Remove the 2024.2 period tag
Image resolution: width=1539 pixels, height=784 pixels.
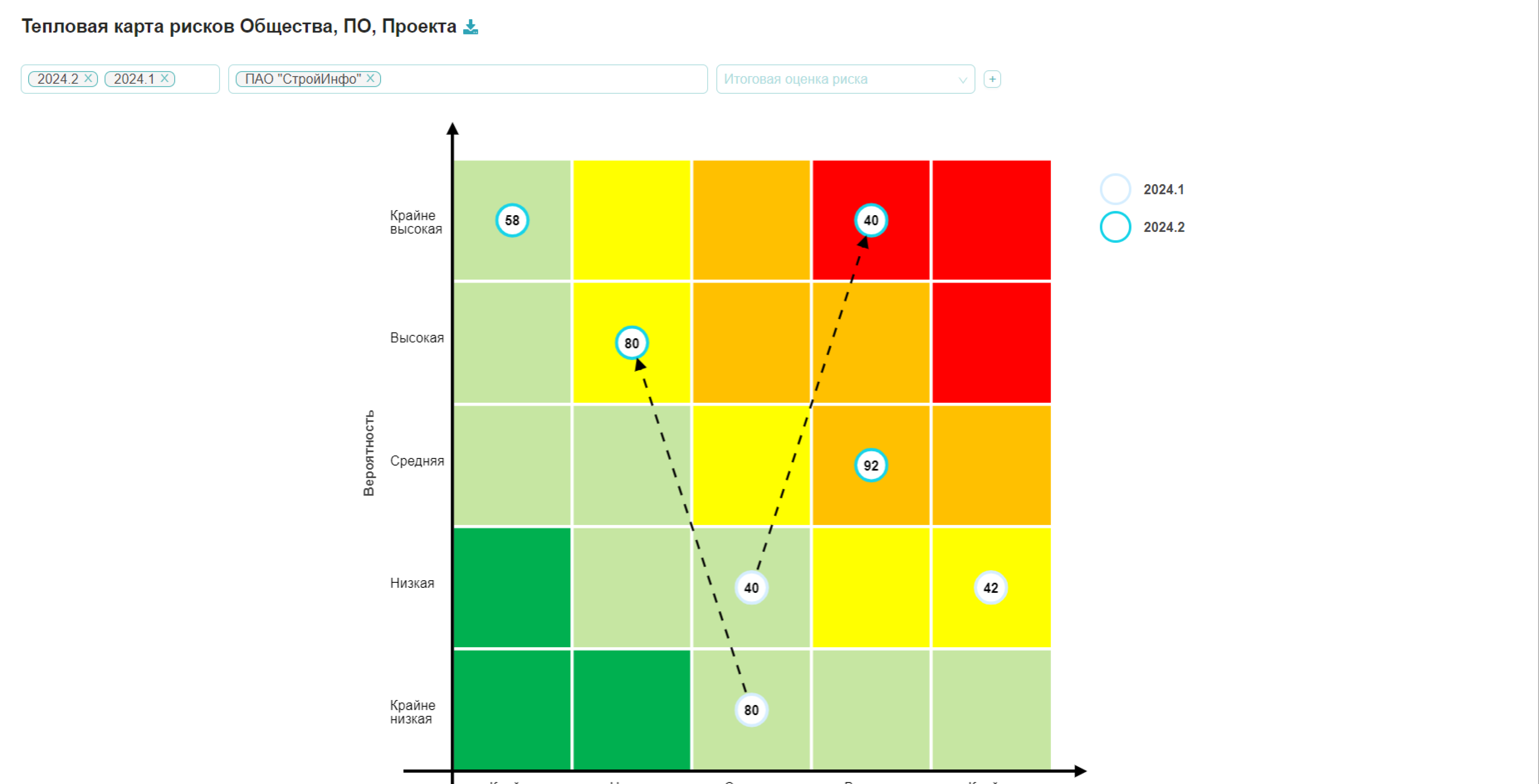point(88,78)
